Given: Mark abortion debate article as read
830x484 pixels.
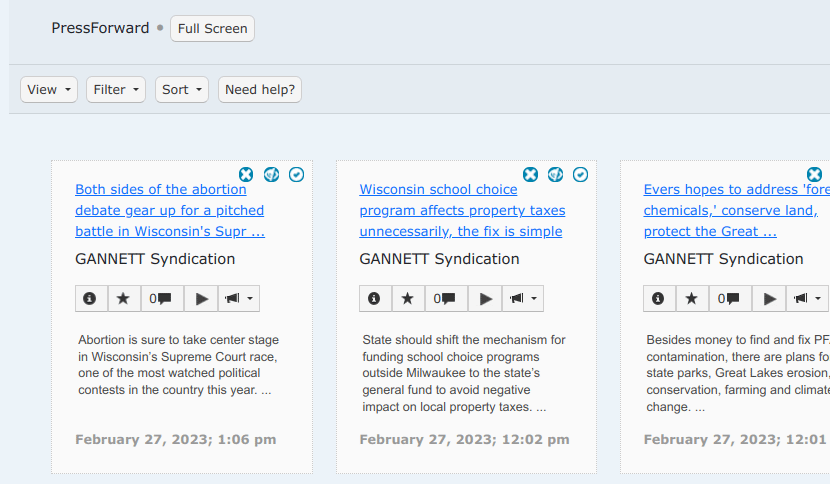Looking at the screenshot, I should pyautogui.click(x=296, y=174).
